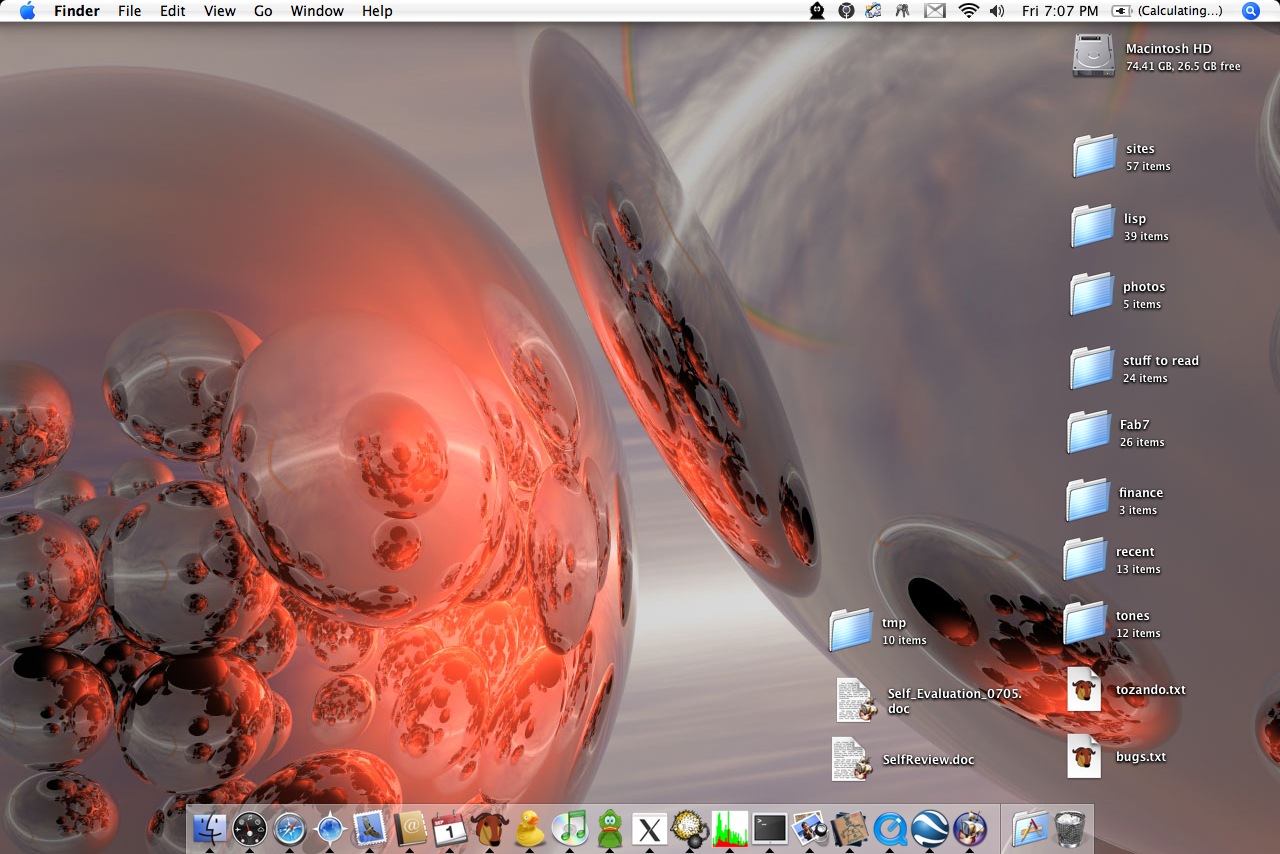Open iPhoto from the Dock
The height and width of the screenshot is (854, 1280).
point(810,828)
